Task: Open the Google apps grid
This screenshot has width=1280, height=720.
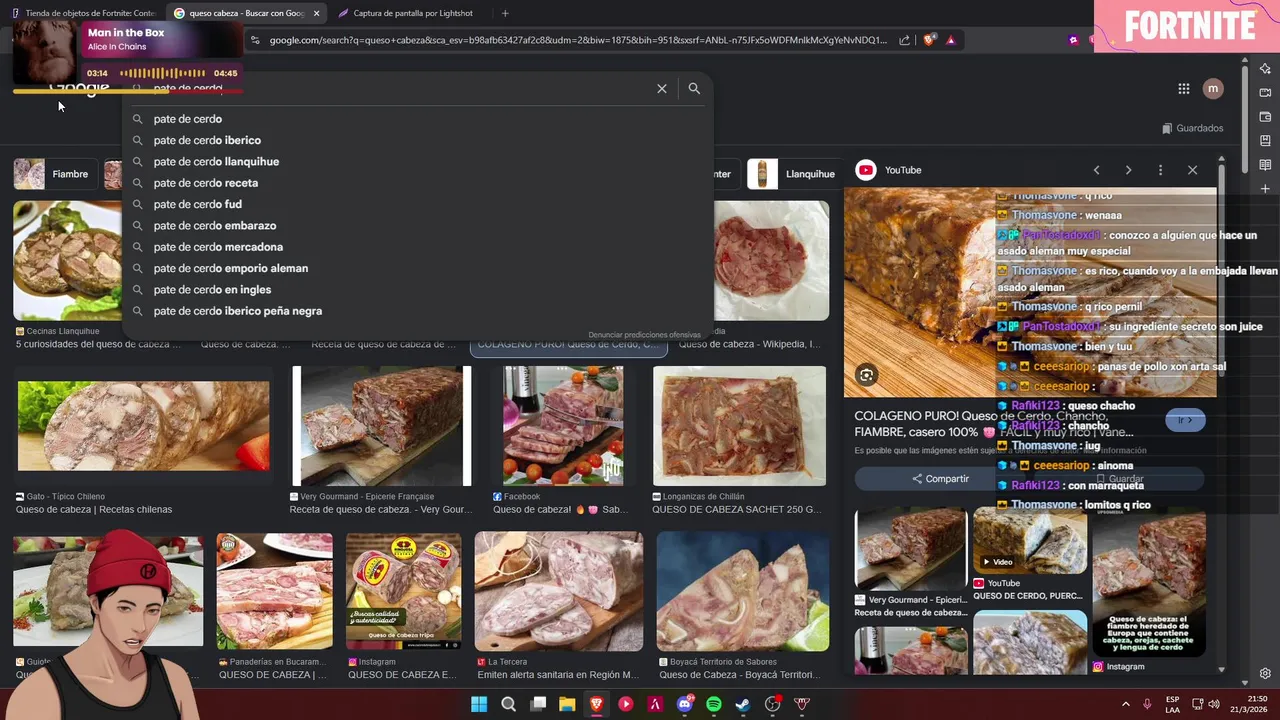Action: coord(1184,89)
